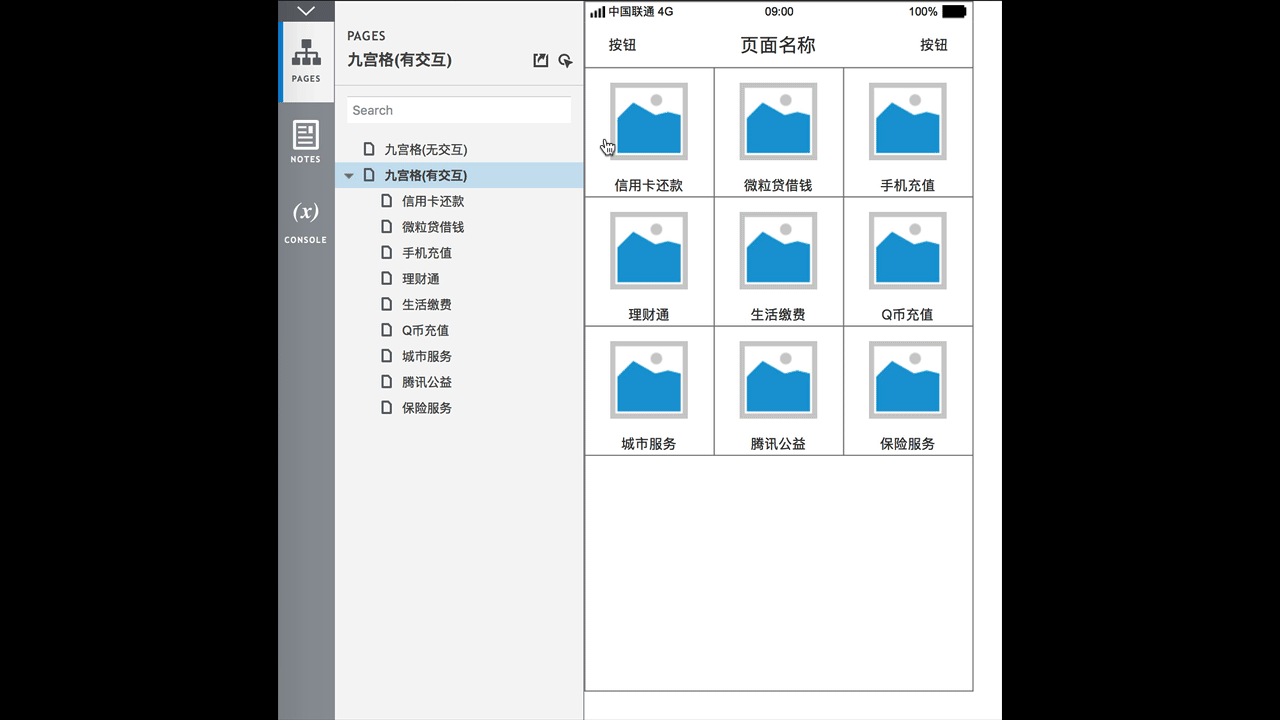Click the 100% battery percentage text
Screen dimensions: 1280x720
[x=923, y=12]
